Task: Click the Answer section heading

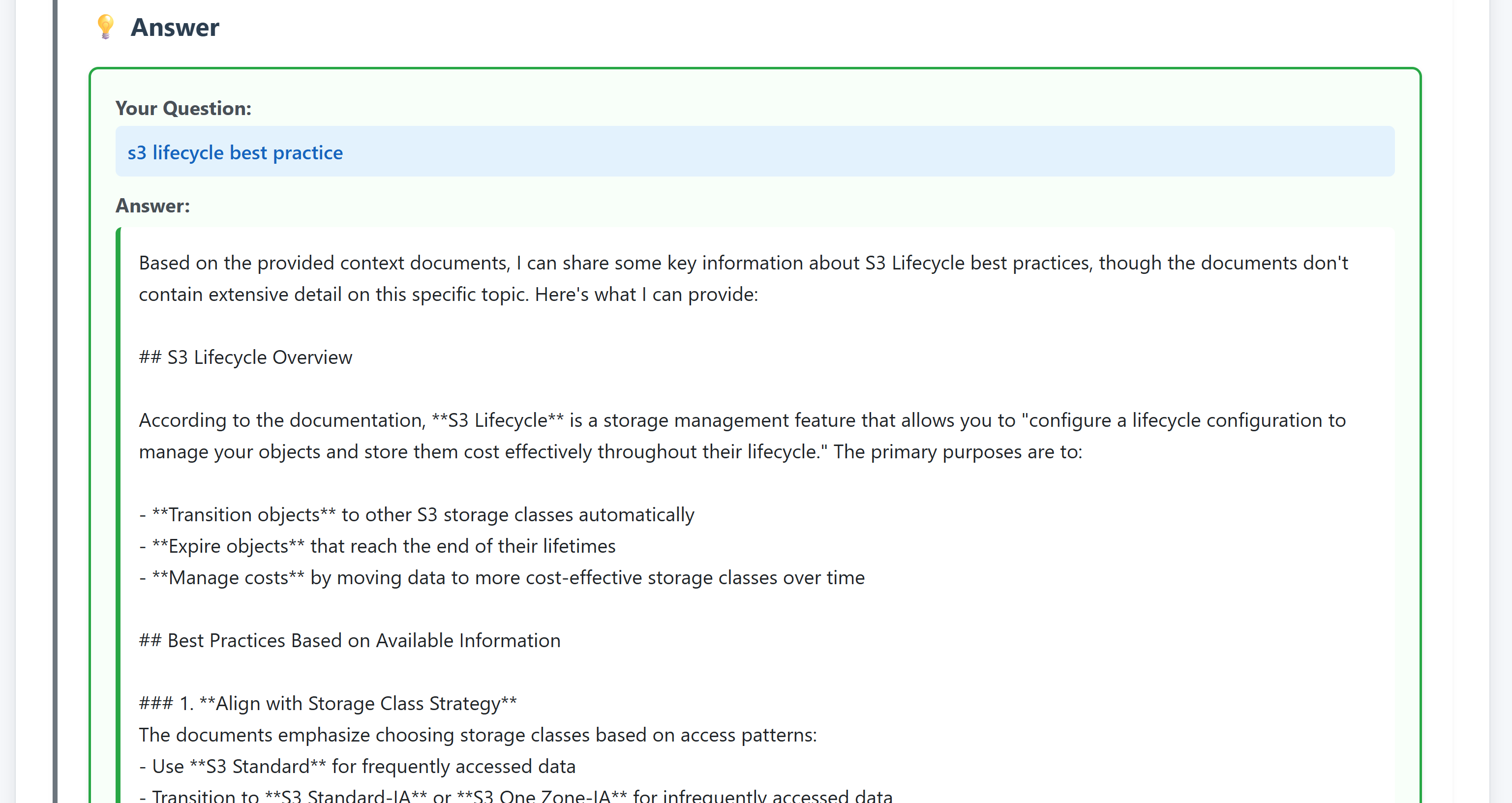Action: [x=174, y=28]
